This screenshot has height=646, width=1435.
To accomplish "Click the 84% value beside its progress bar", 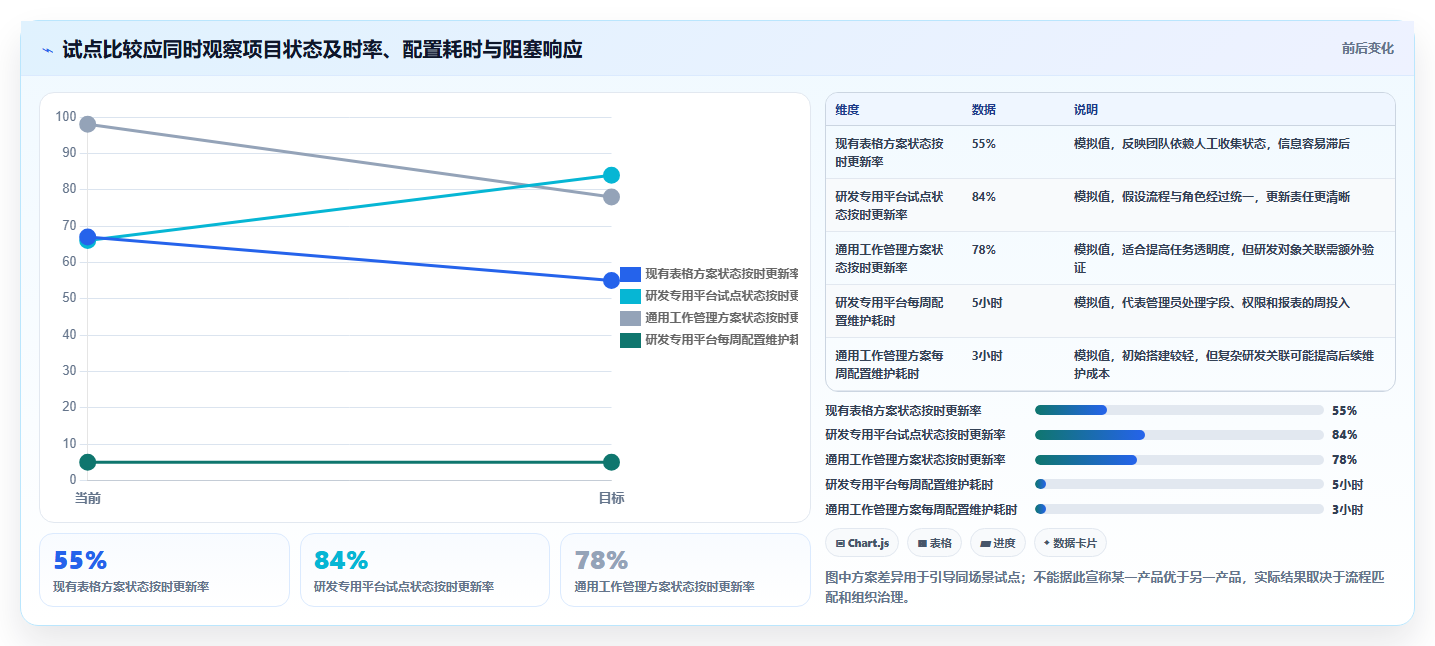I will tap(1344, 435).
